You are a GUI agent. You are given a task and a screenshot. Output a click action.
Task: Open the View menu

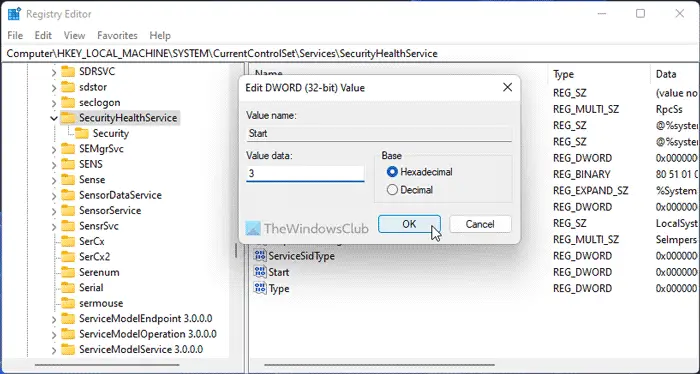point(74,35)
